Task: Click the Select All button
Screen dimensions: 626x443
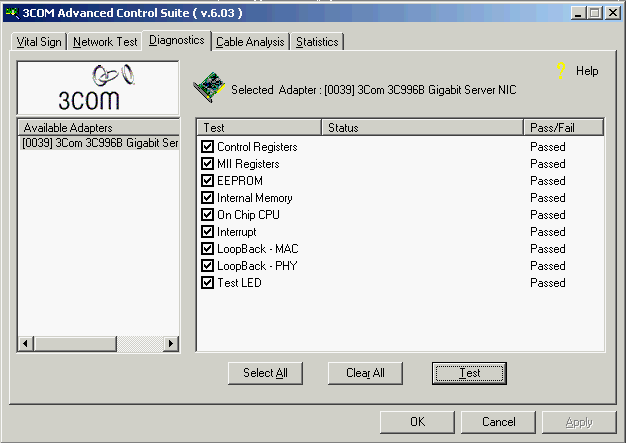Action: pos(265,373)
